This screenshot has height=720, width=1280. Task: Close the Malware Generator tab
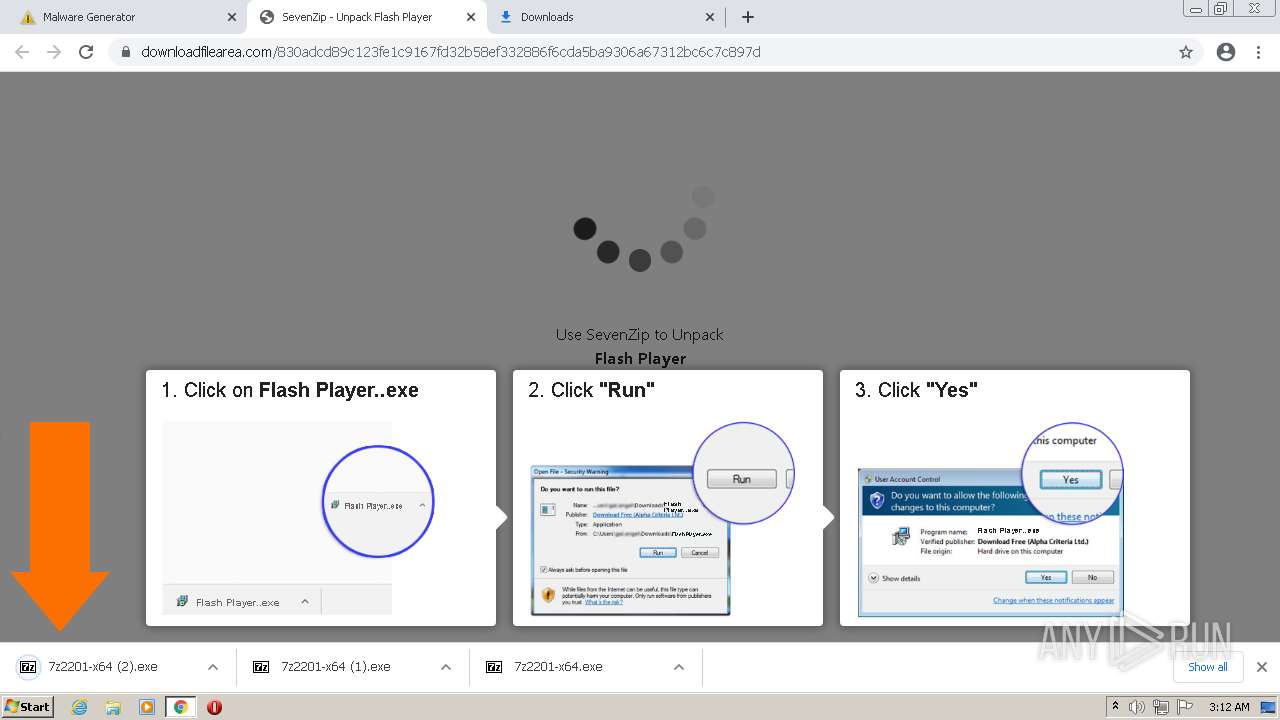(x=232, y=17)
